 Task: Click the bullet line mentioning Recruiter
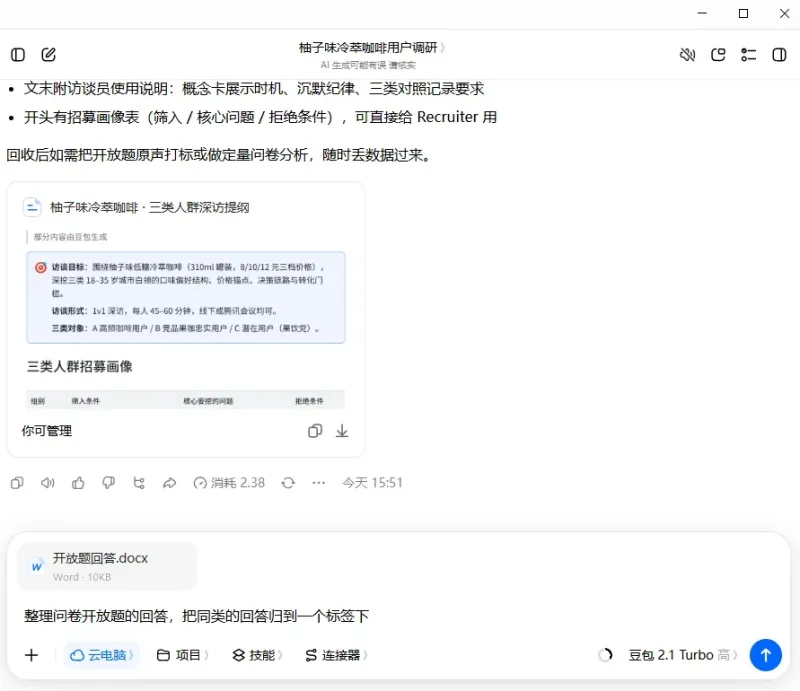point(260,117)
